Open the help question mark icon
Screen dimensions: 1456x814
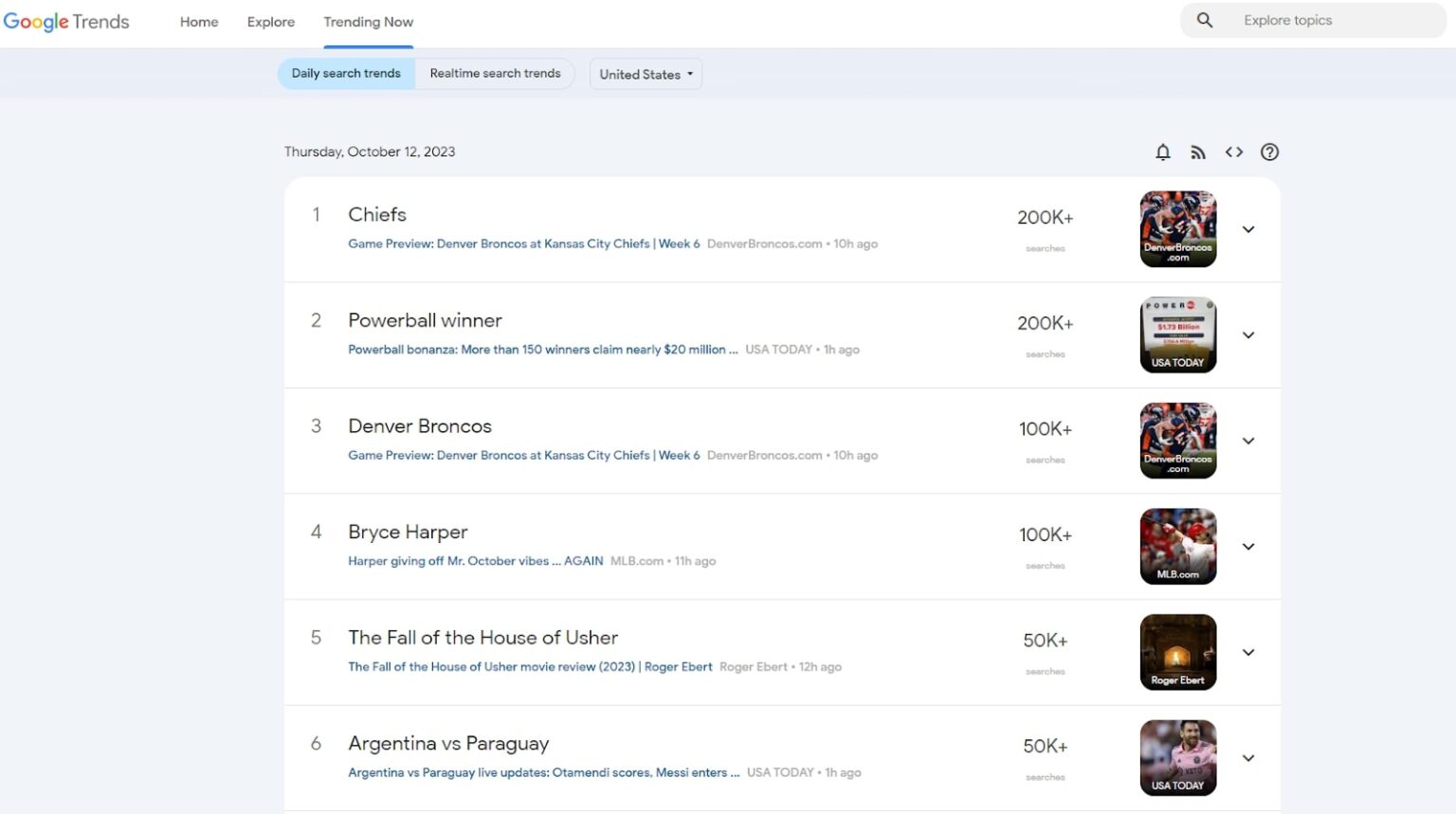point(1269,152)
